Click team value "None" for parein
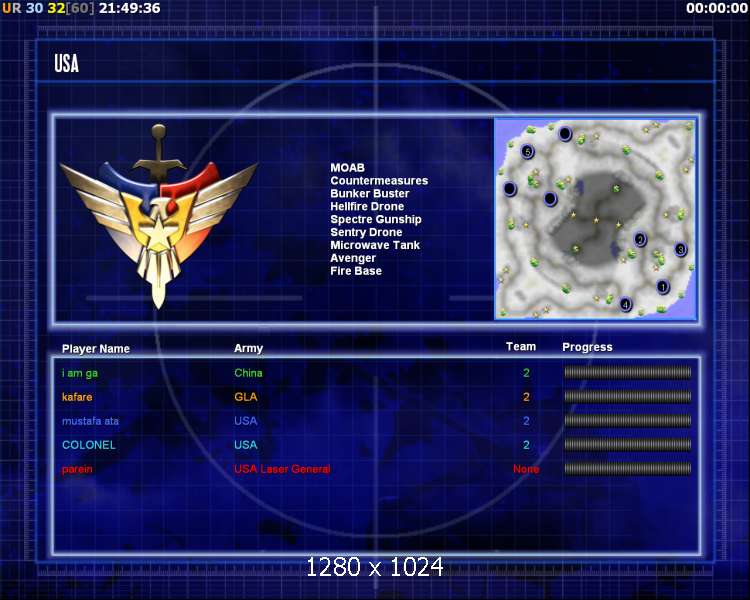Viewport: 750px width, 600px height. pyautogui.click(x=526, y=469)
